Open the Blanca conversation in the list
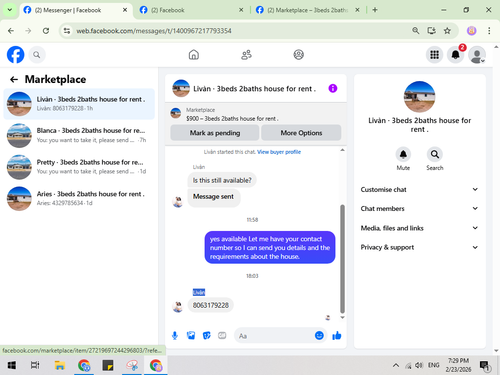The width and height of the screenshot is (500, 375). (79, 135)
